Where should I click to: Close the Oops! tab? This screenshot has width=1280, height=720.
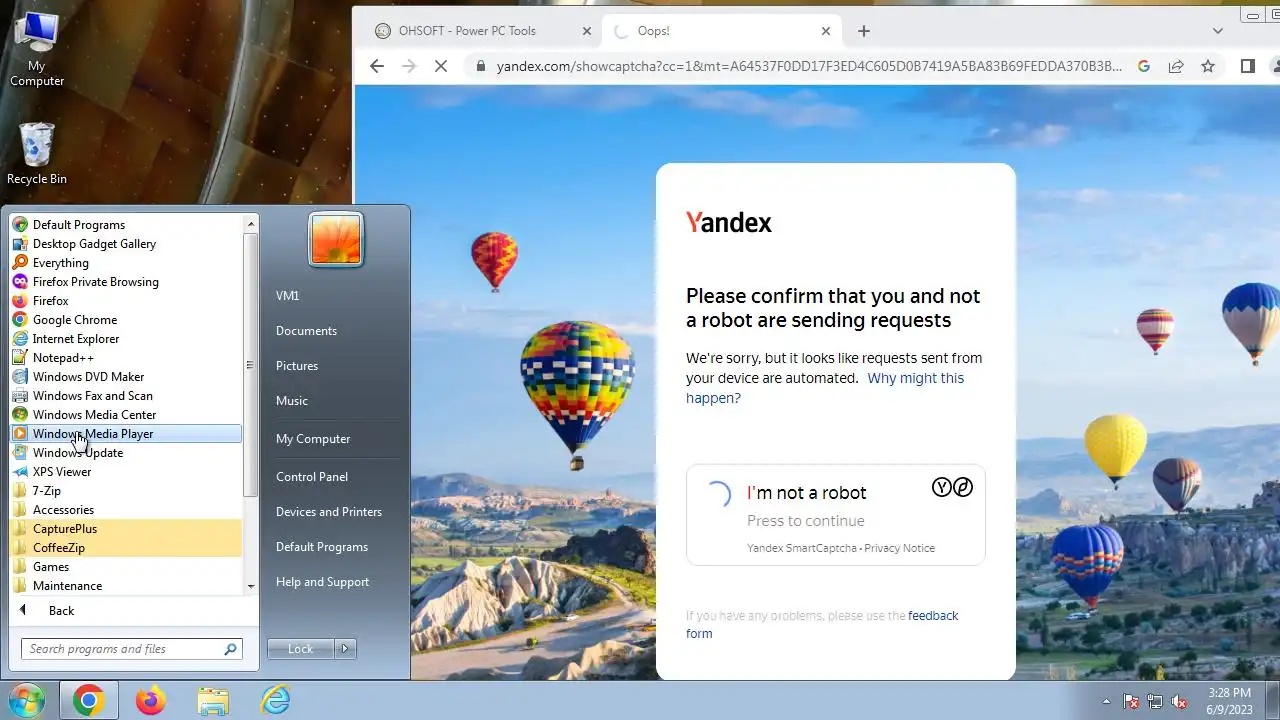[826, 31]
